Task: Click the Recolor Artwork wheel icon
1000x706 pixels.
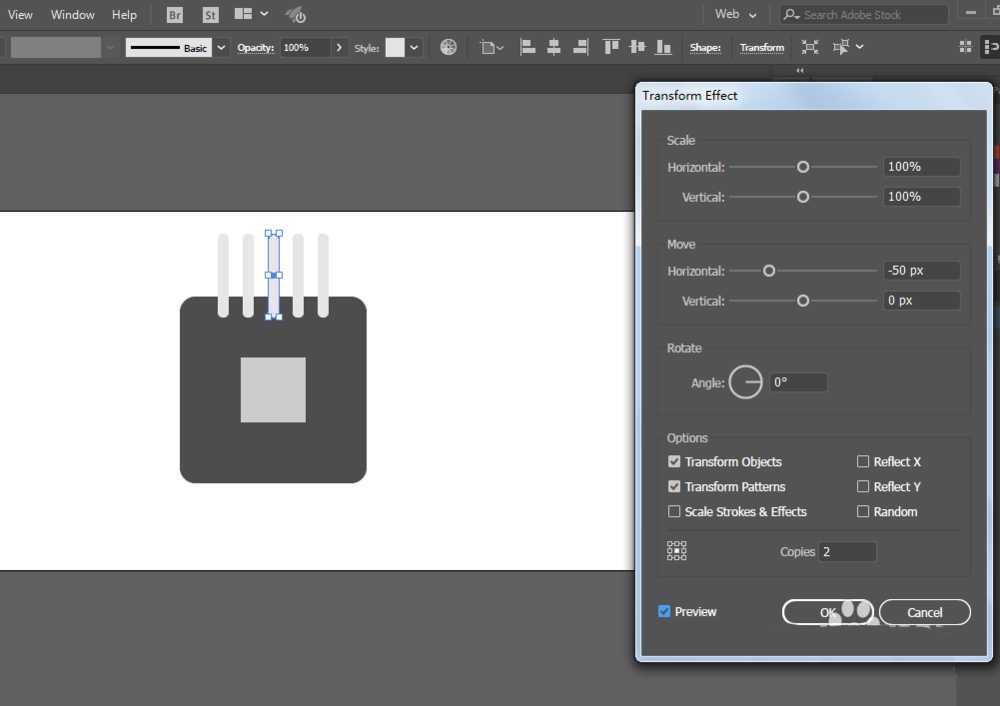Action: [448, 47]
